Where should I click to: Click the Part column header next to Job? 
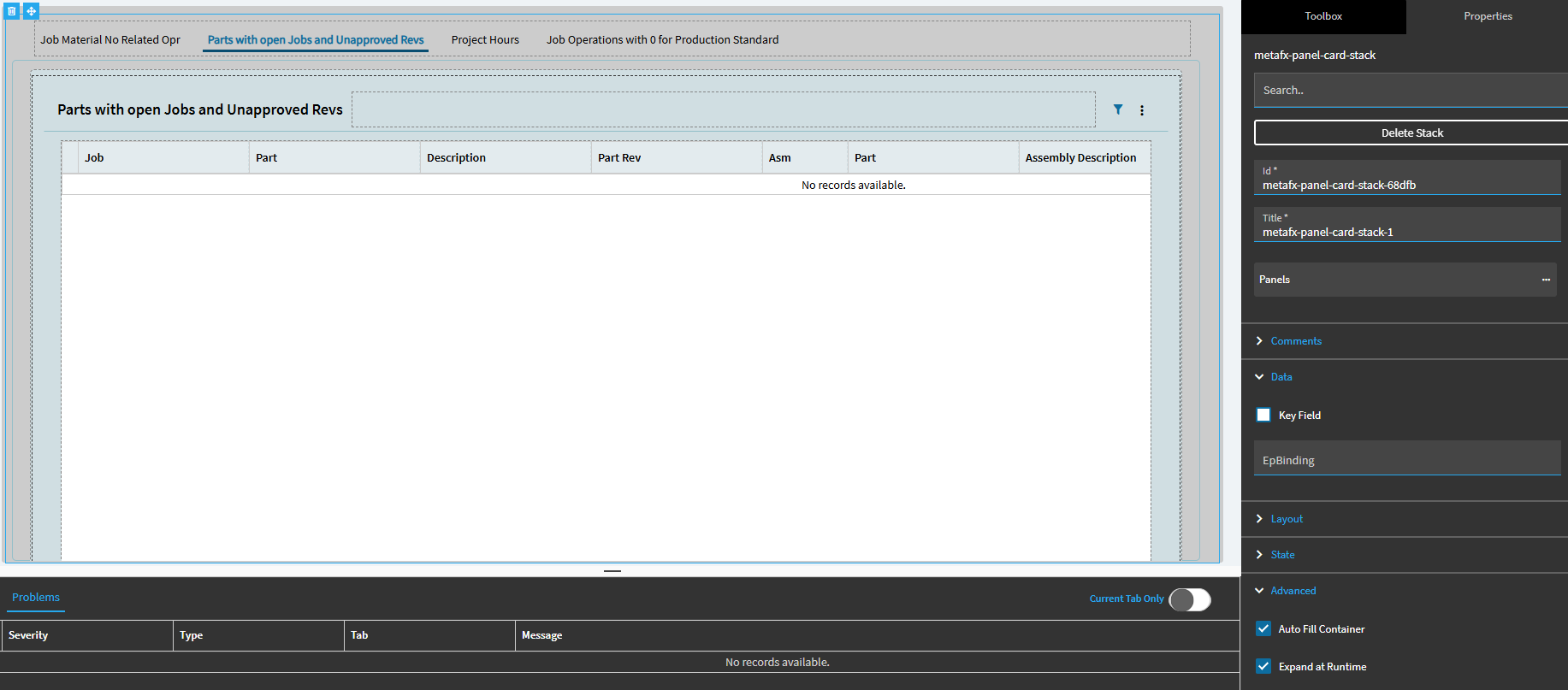pos(334,157)
